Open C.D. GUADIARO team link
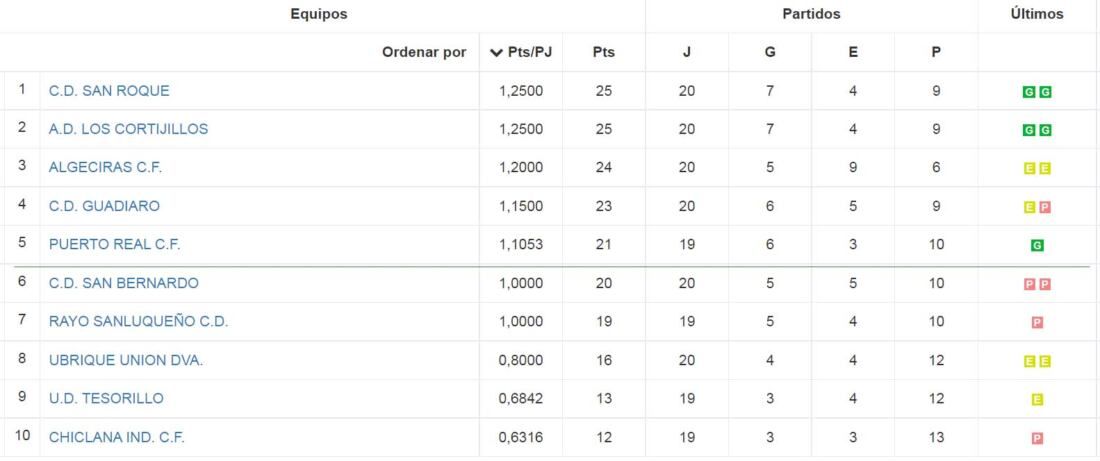The image size is (1100, 461). [x=104, y=206]
